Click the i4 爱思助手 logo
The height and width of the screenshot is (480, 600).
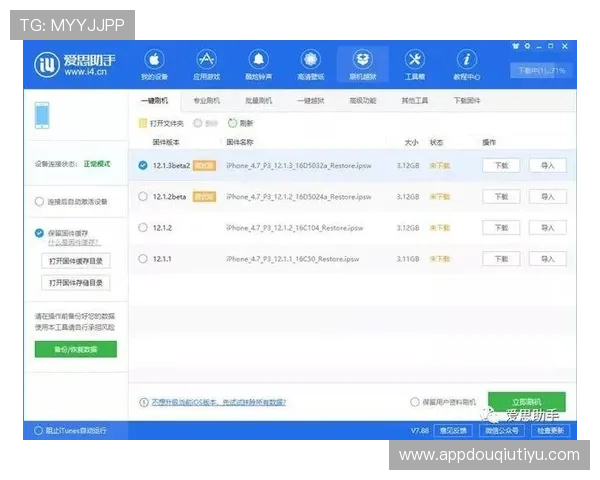tap(74, 64)
